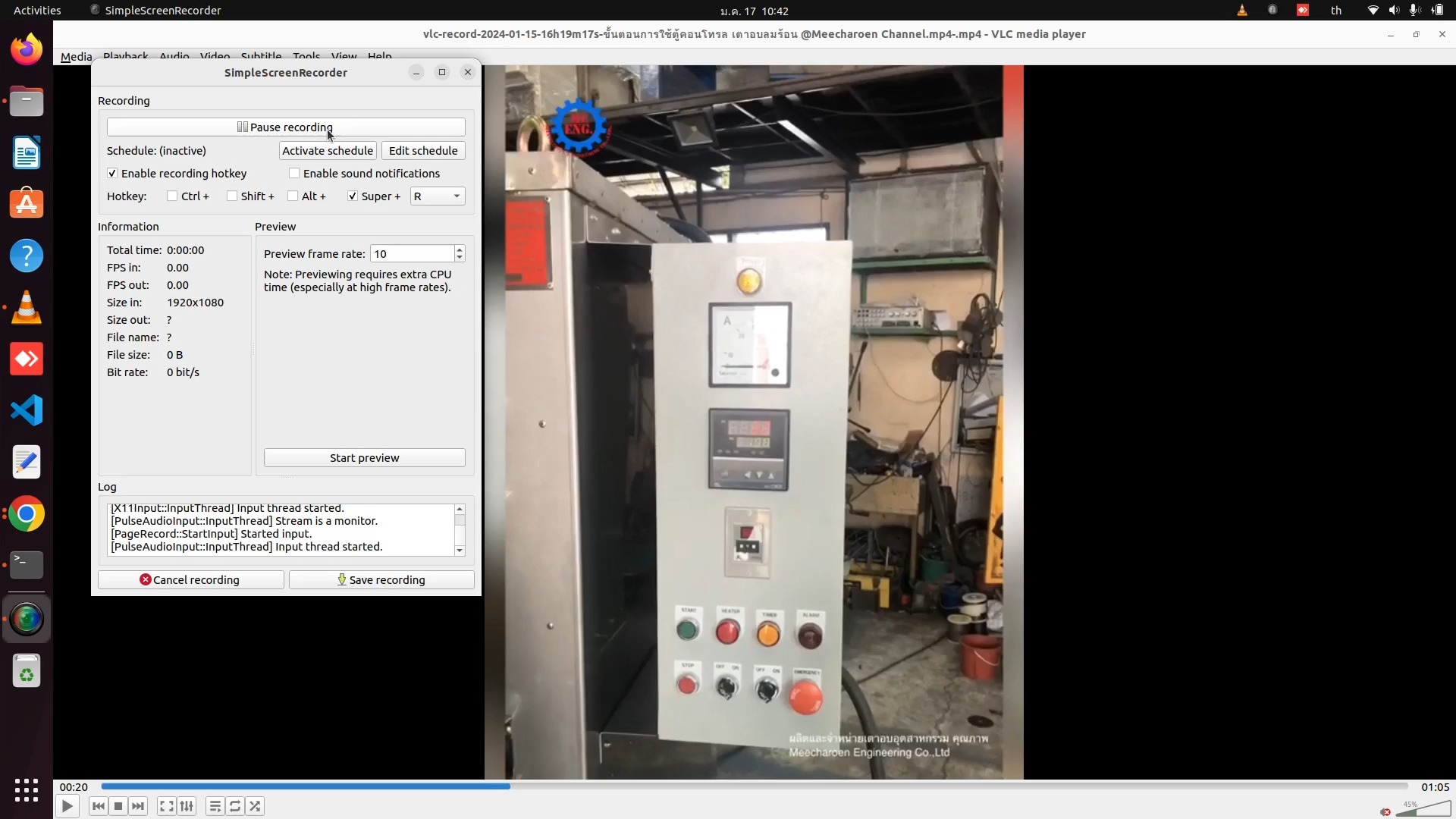This screenshot has width=1456, height=819.
Task: Click Save recording
Action: (381, 579)
